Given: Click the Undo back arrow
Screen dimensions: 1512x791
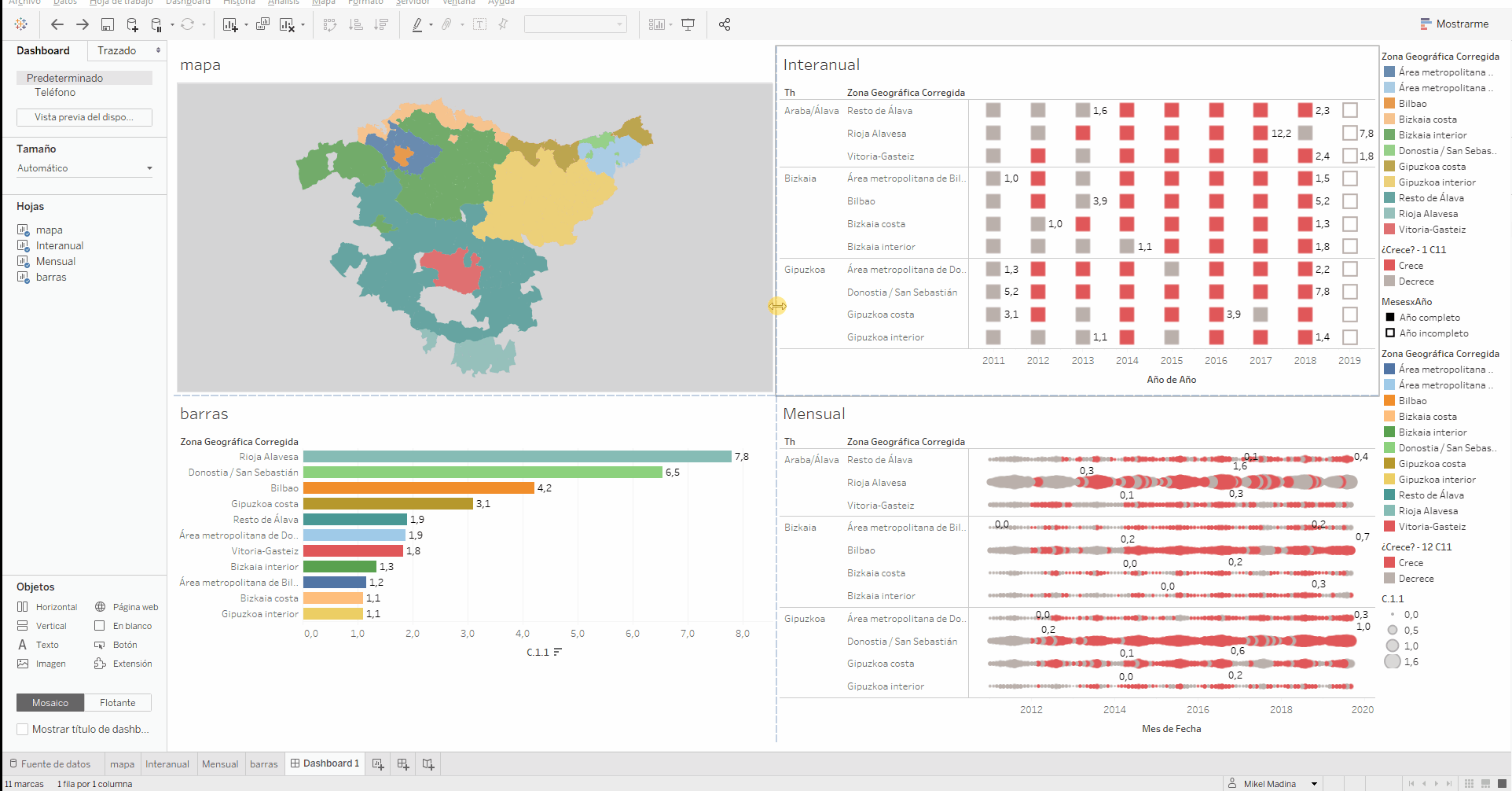Looking at the screenshot, I should point(57,24).
